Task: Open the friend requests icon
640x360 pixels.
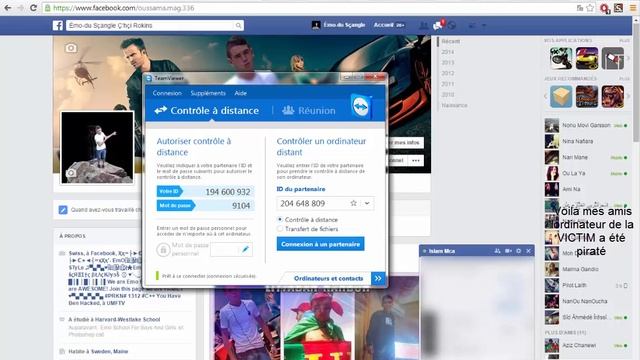Action: 423,25
